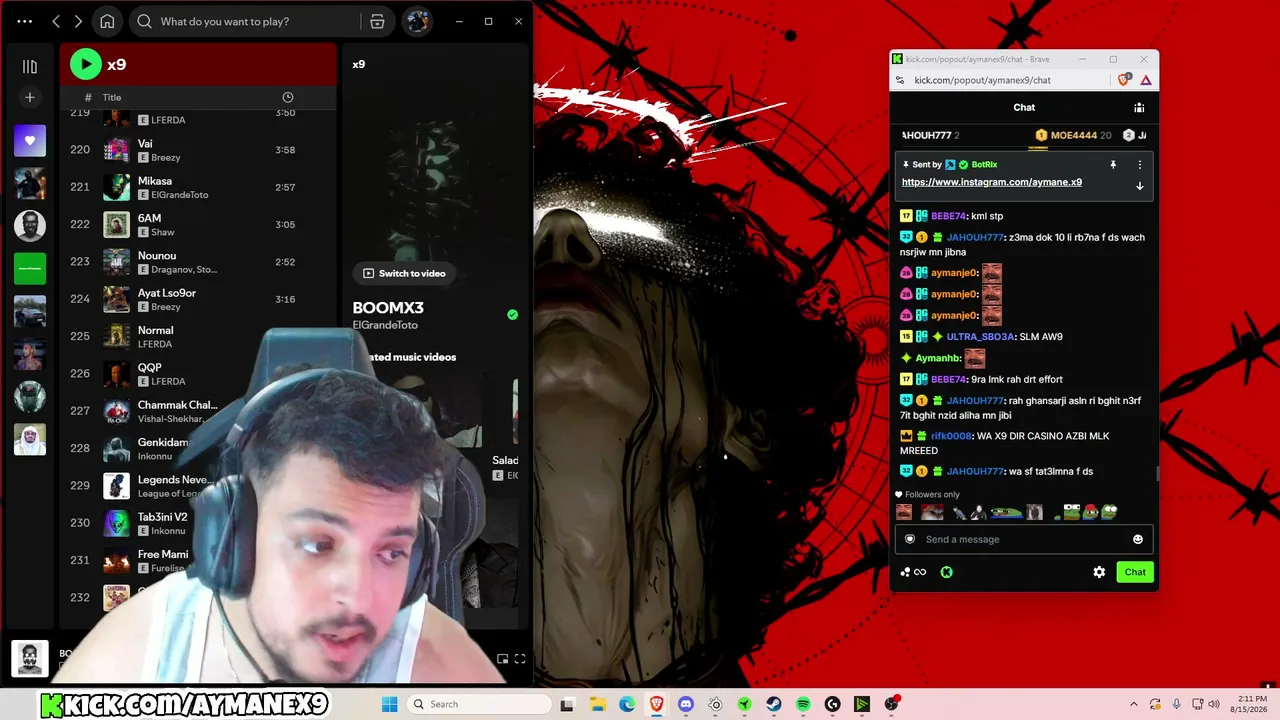The image size is (1280, 720).
Task: Click the username rifk0008 in chat
Action: point(951,436)
